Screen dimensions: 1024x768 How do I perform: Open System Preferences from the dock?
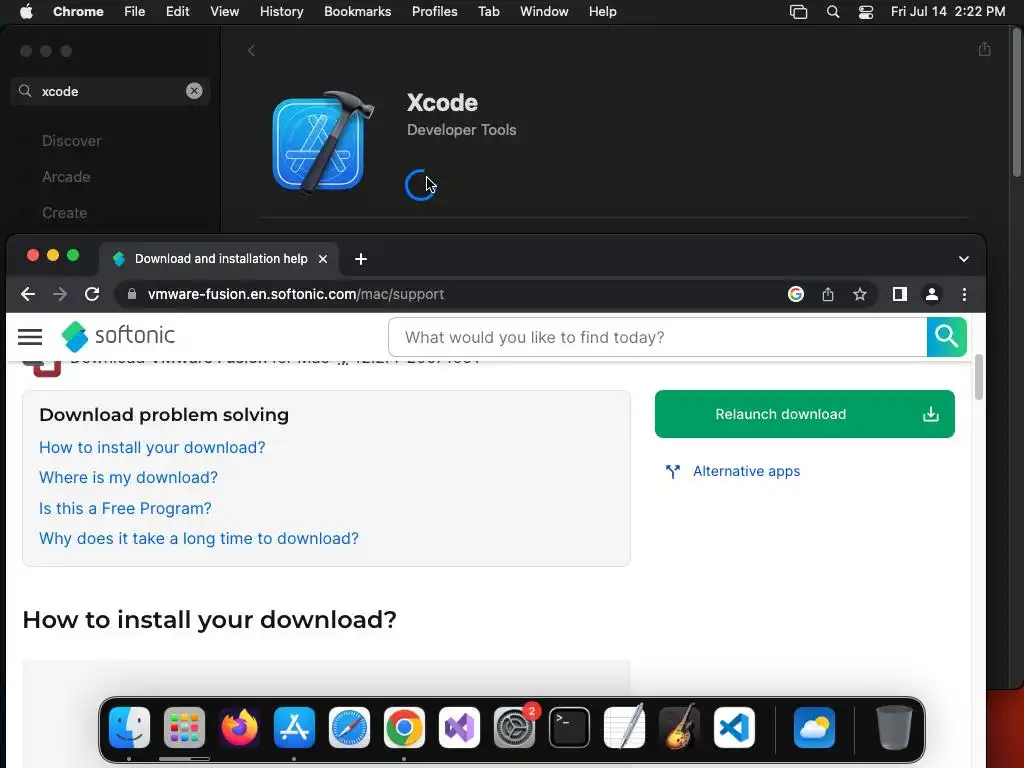[515, 727]
